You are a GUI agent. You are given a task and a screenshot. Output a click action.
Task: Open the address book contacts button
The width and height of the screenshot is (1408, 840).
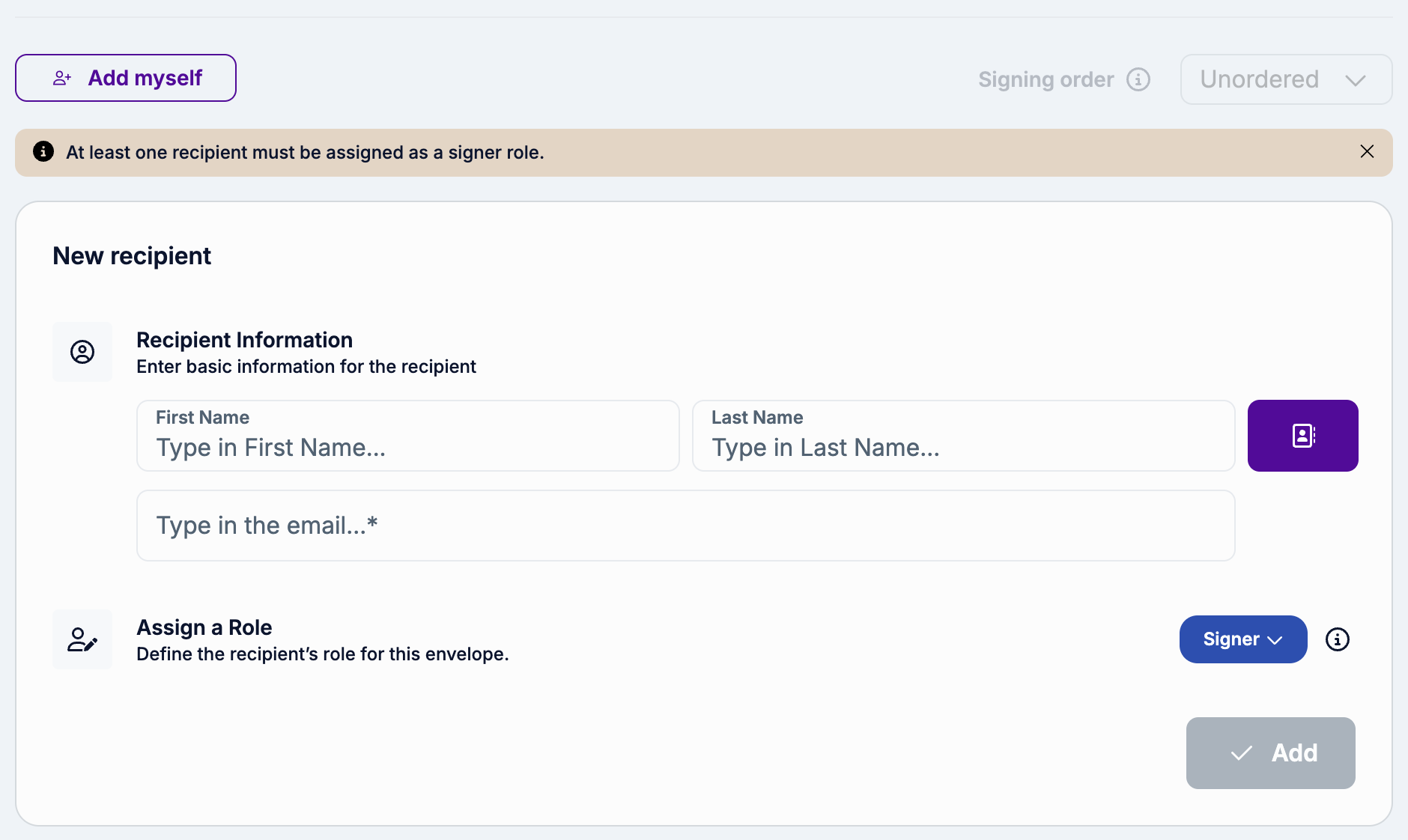[x=1302, y=436]
